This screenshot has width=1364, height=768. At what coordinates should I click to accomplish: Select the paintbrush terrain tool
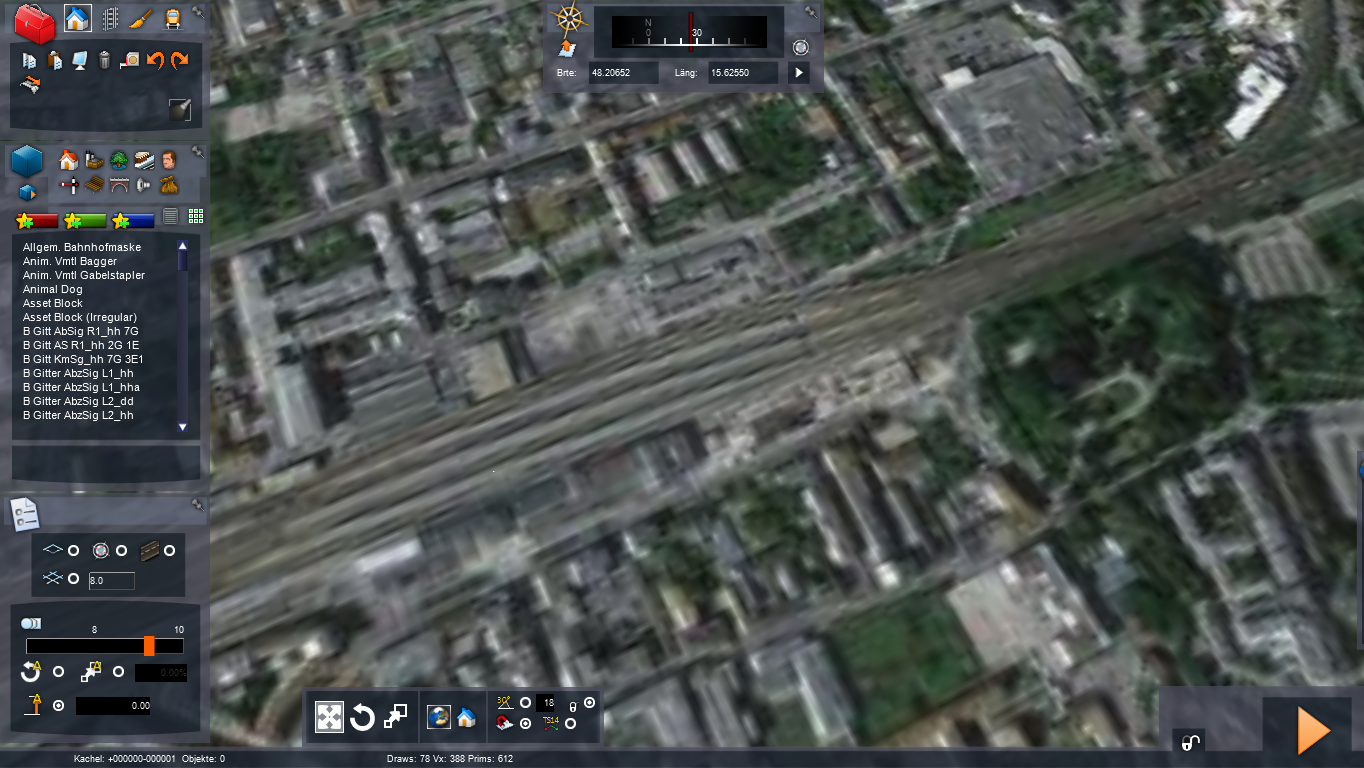pyautogui.click(x=142, y=19)
